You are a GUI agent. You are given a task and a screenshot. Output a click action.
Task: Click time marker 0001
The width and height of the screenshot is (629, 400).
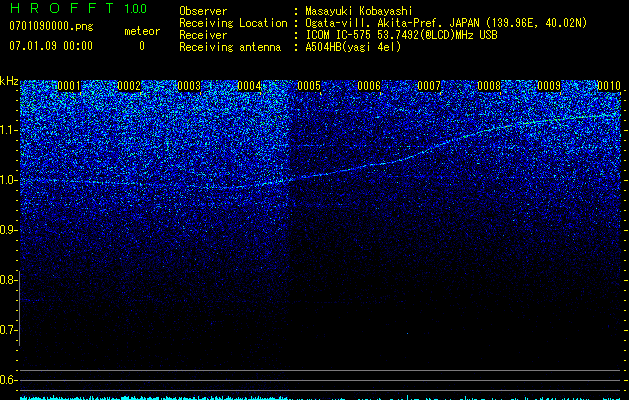coord(69,86)
